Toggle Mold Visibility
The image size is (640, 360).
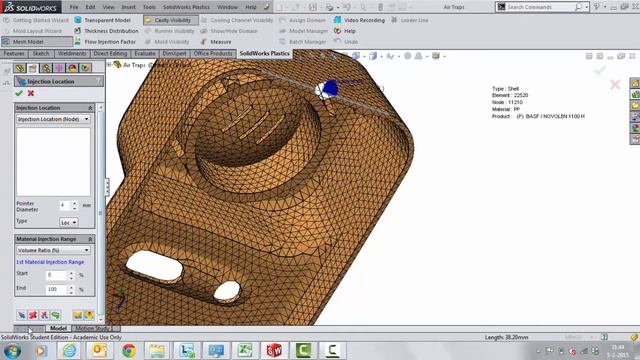[167, 42]
